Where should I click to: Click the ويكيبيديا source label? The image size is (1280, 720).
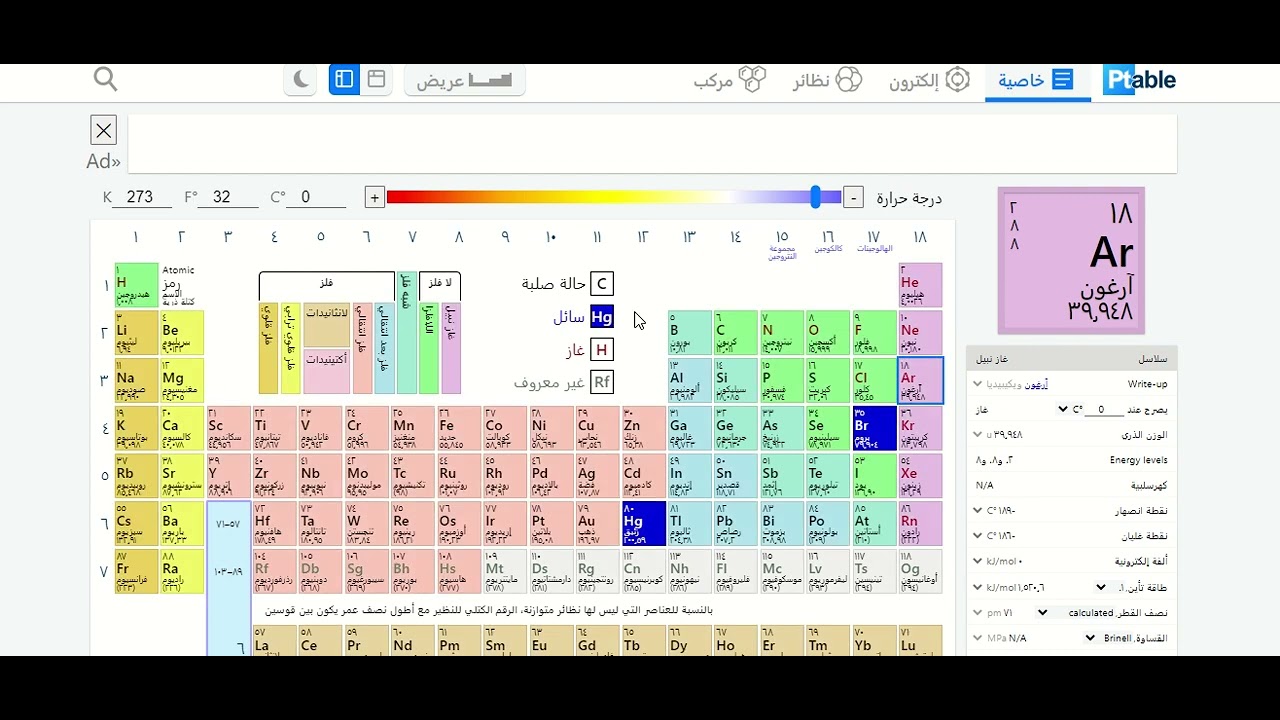1006,384
